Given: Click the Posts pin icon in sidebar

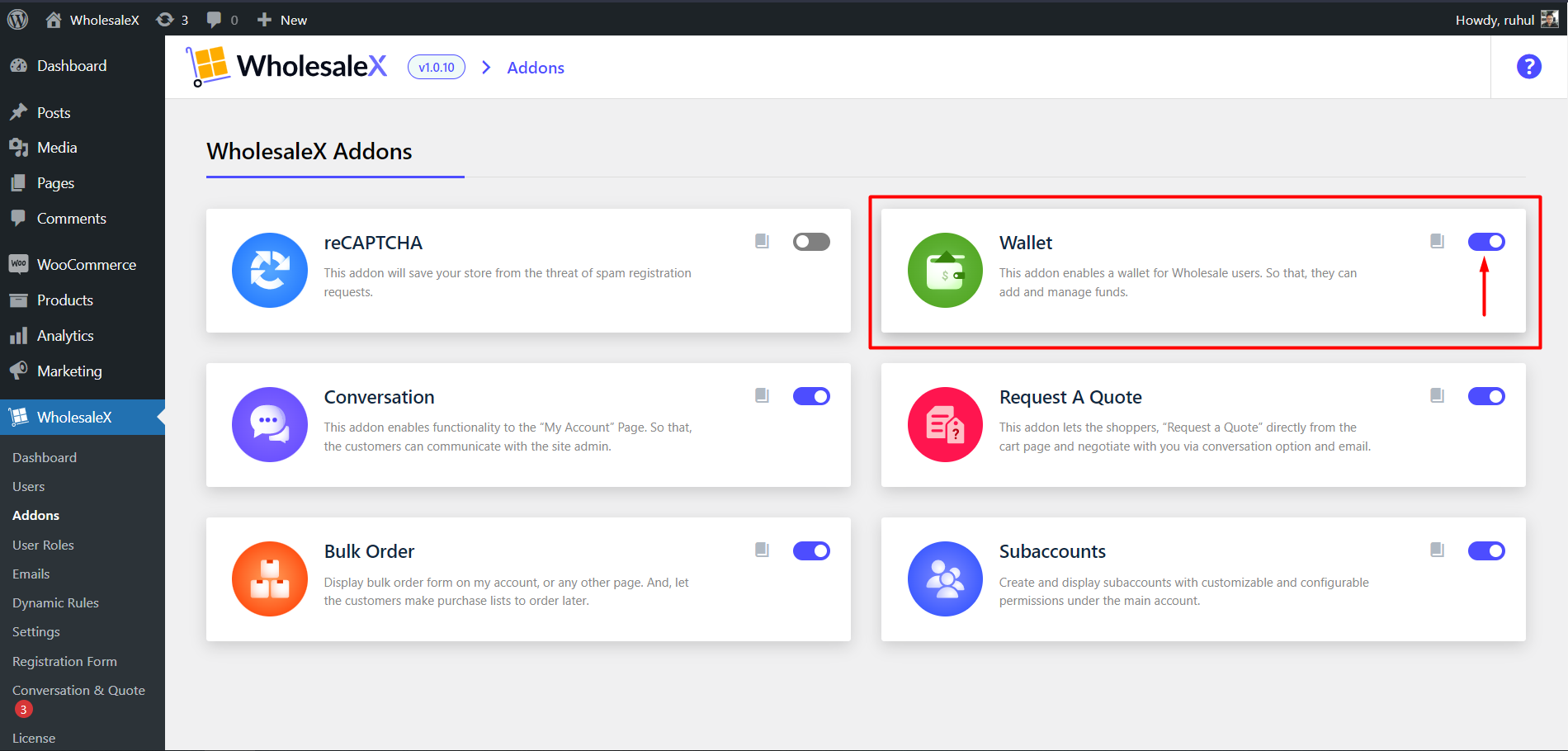Looking at the screenshot, I should pos(18,112).
